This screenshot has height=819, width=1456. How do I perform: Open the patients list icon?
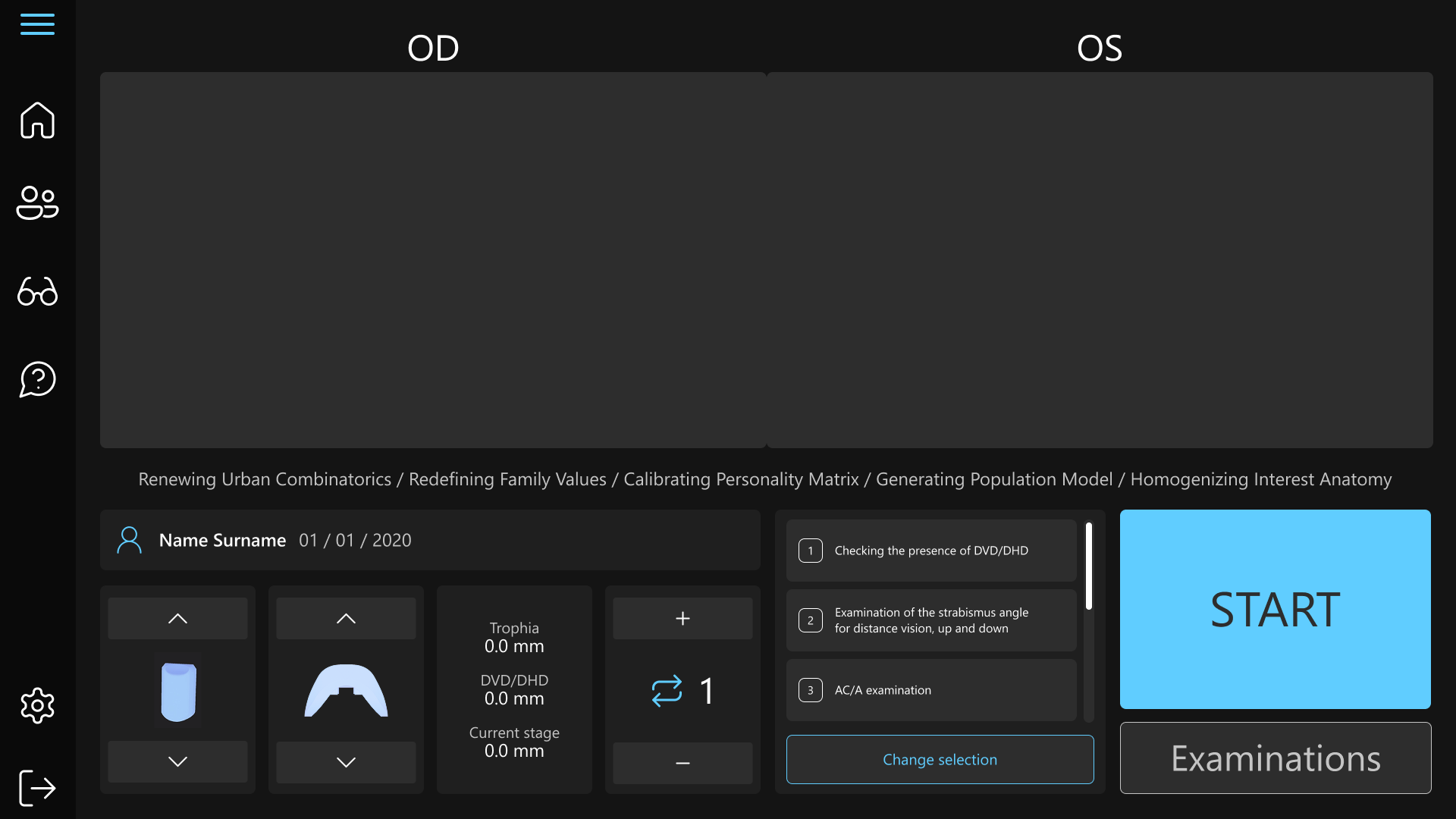(37, 202)
